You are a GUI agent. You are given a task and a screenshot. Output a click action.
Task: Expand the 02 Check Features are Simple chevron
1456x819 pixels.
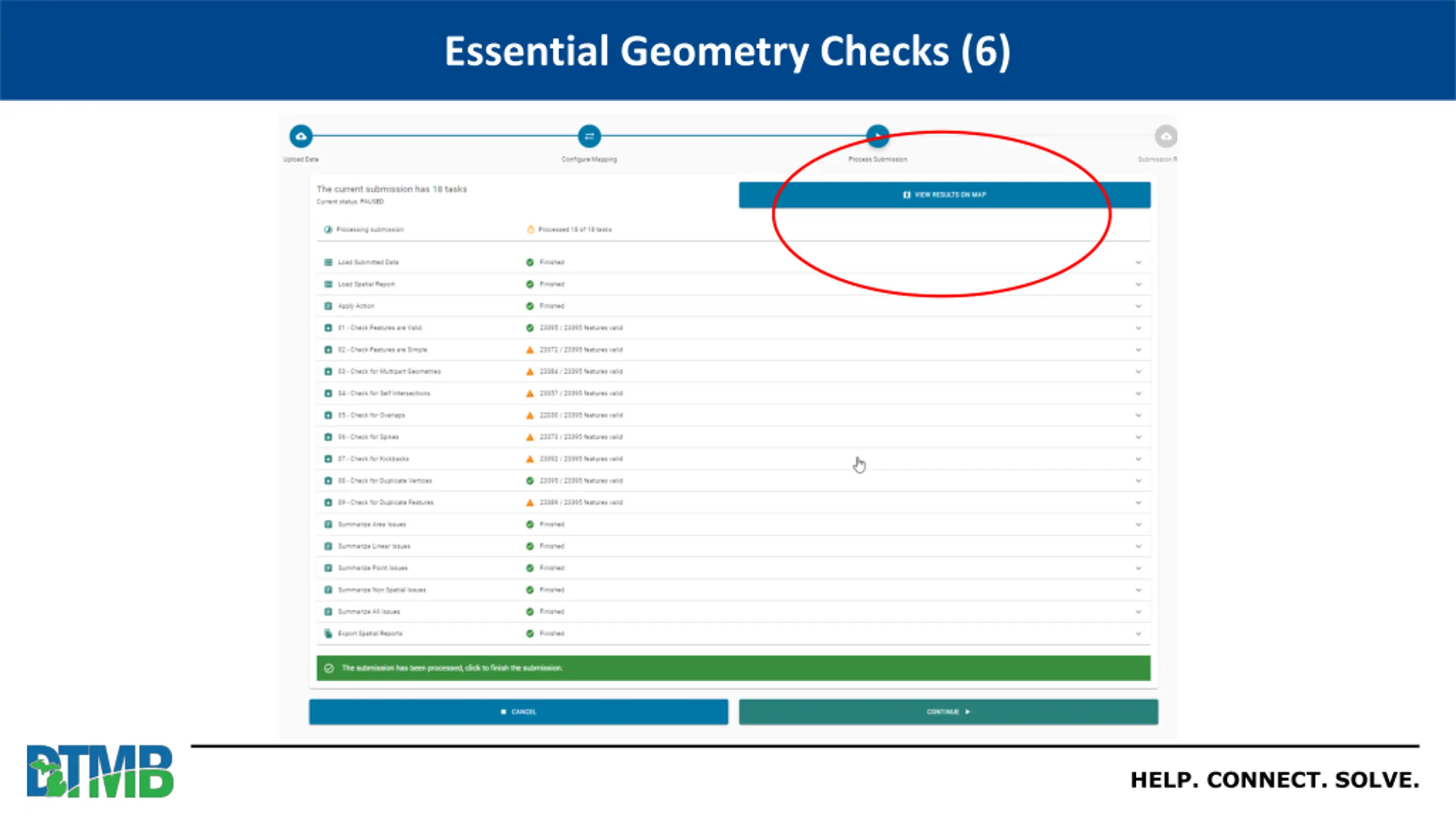[x=1138, y=350]
